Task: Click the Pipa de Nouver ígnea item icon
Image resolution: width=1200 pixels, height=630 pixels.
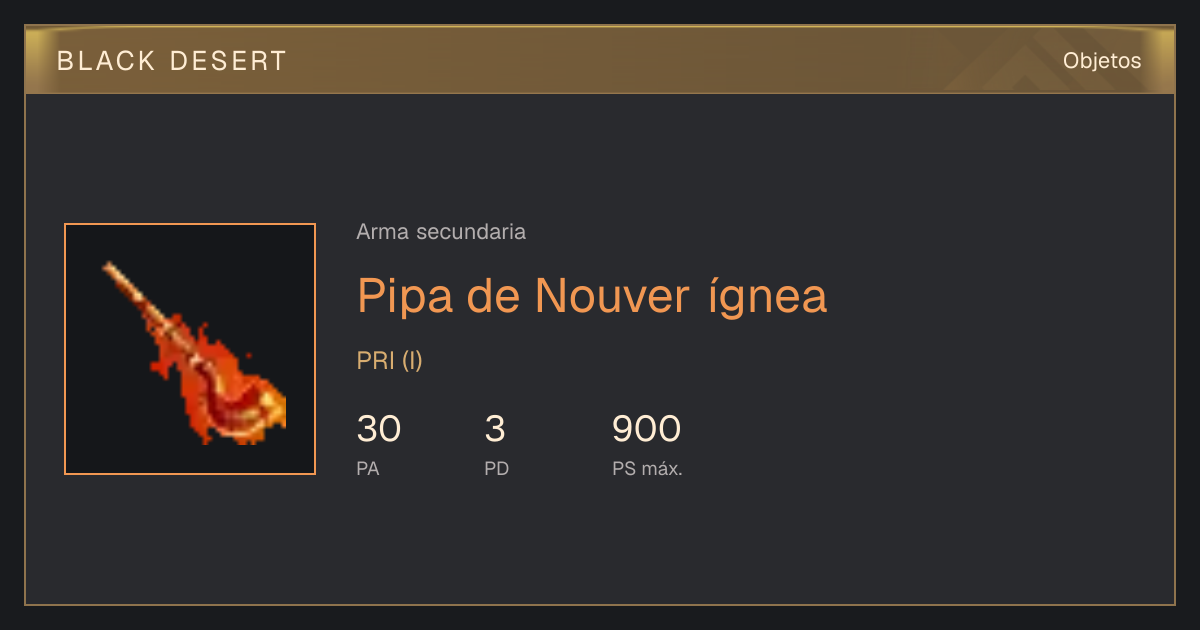Action: [x=190, y=349]
